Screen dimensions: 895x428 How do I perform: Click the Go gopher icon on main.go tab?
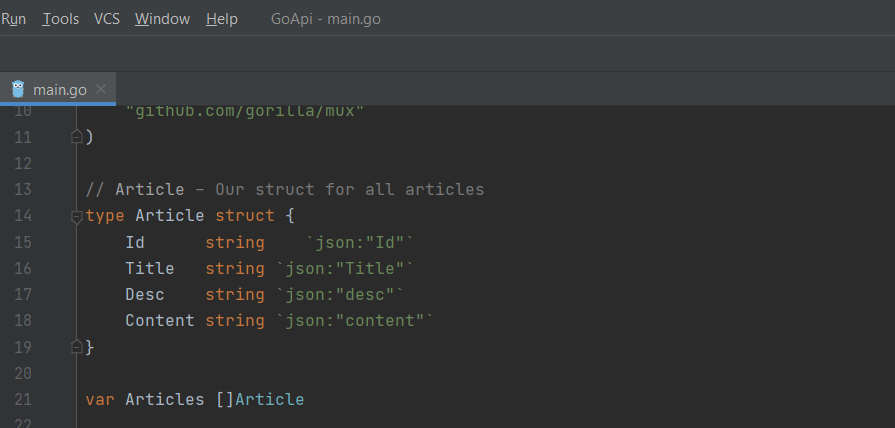coord(18,89)
